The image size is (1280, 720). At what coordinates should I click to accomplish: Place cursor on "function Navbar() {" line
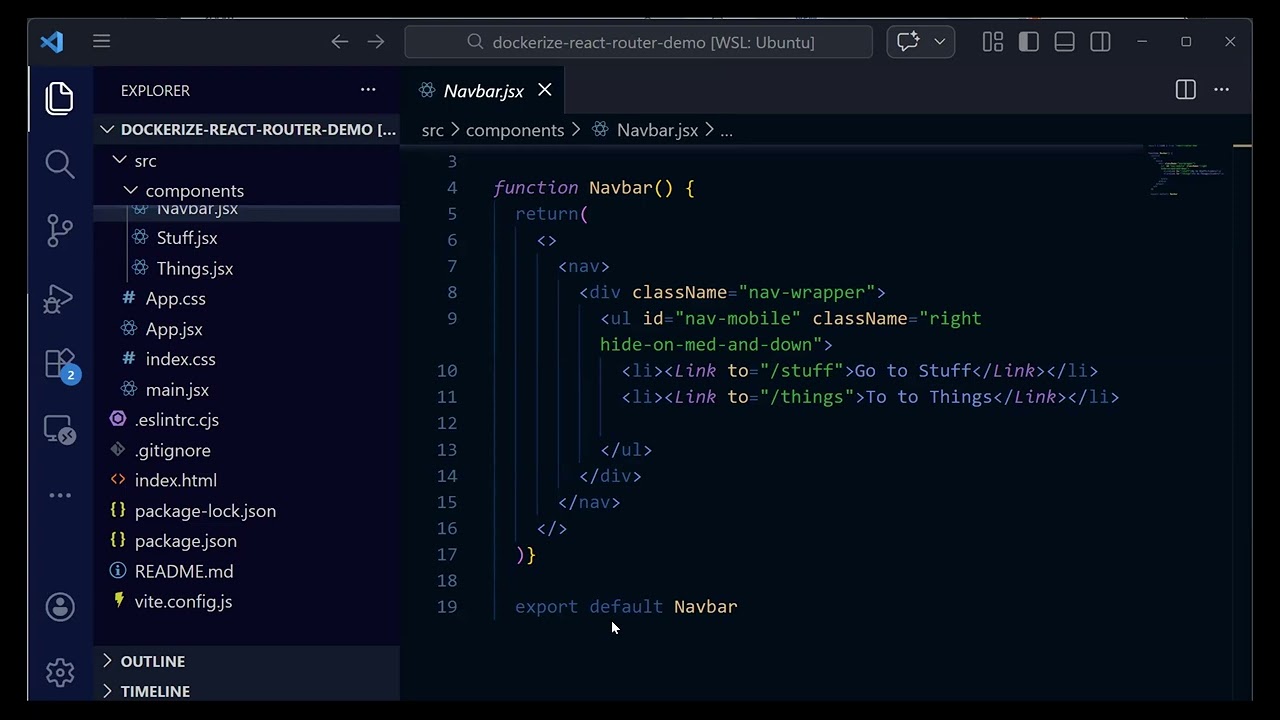coord(594,188)
